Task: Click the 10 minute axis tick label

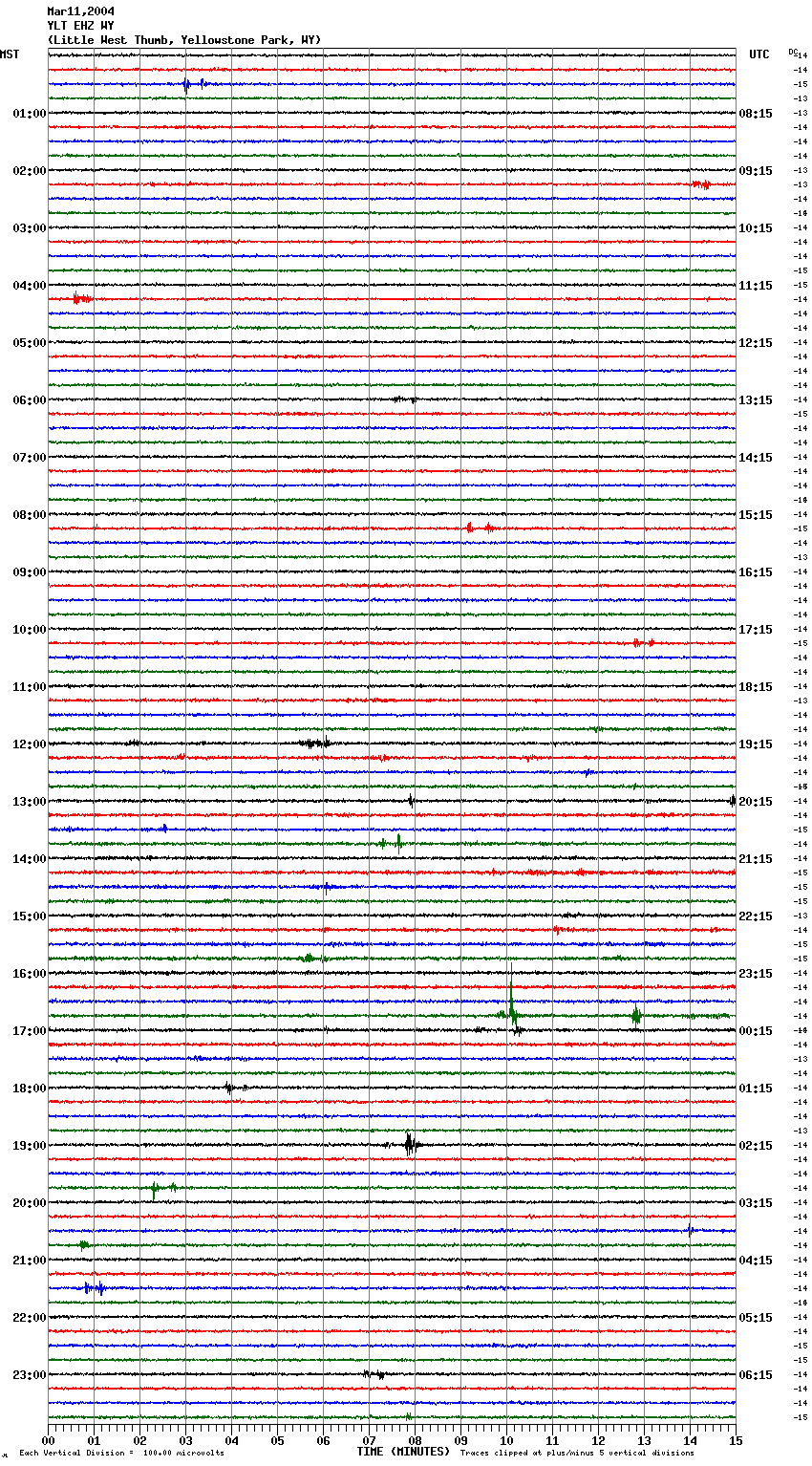Action: coord(506,1440)
